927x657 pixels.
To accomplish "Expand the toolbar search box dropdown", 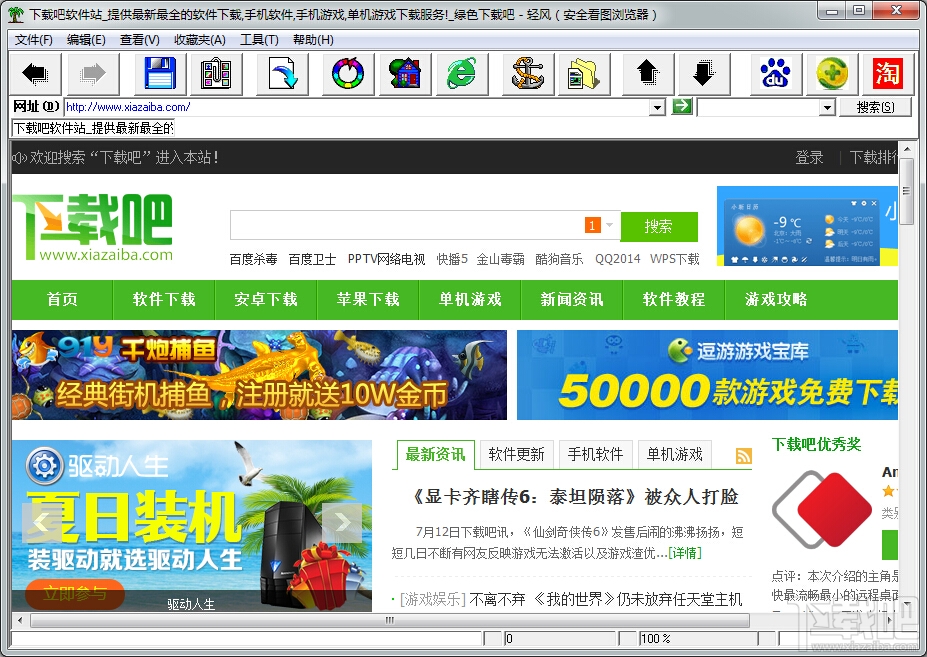I will (x=827, y=108).
